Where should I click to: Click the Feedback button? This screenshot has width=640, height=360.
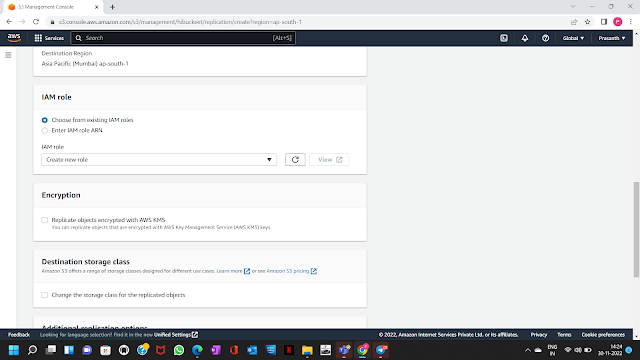(19, 335)
